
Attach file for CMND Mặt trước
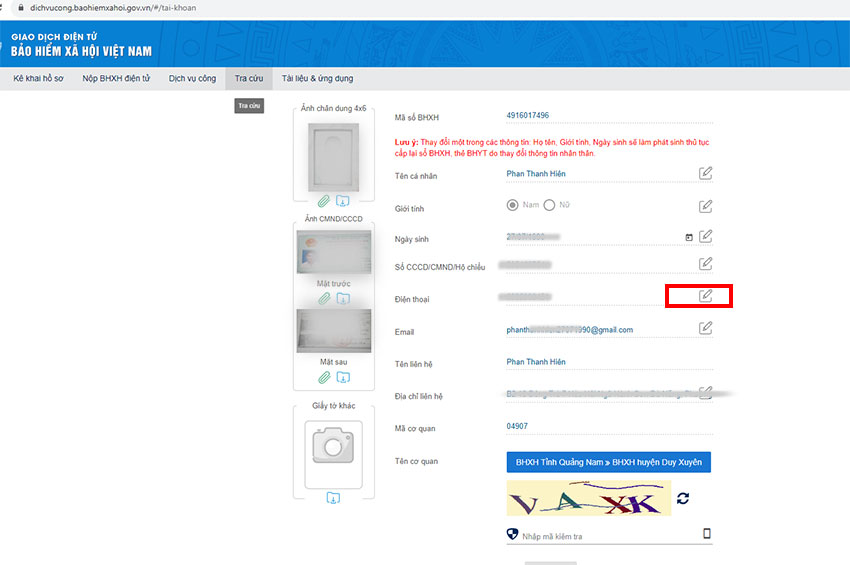point(324,298)
